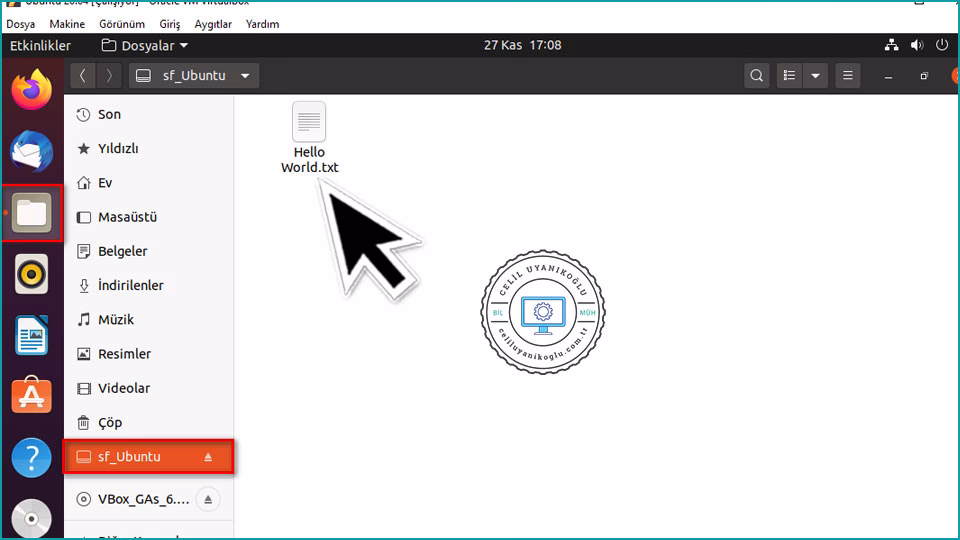Screen dimensions: 960x540
Task: Open İndirilenler in the sidebar
Action: 149,286
